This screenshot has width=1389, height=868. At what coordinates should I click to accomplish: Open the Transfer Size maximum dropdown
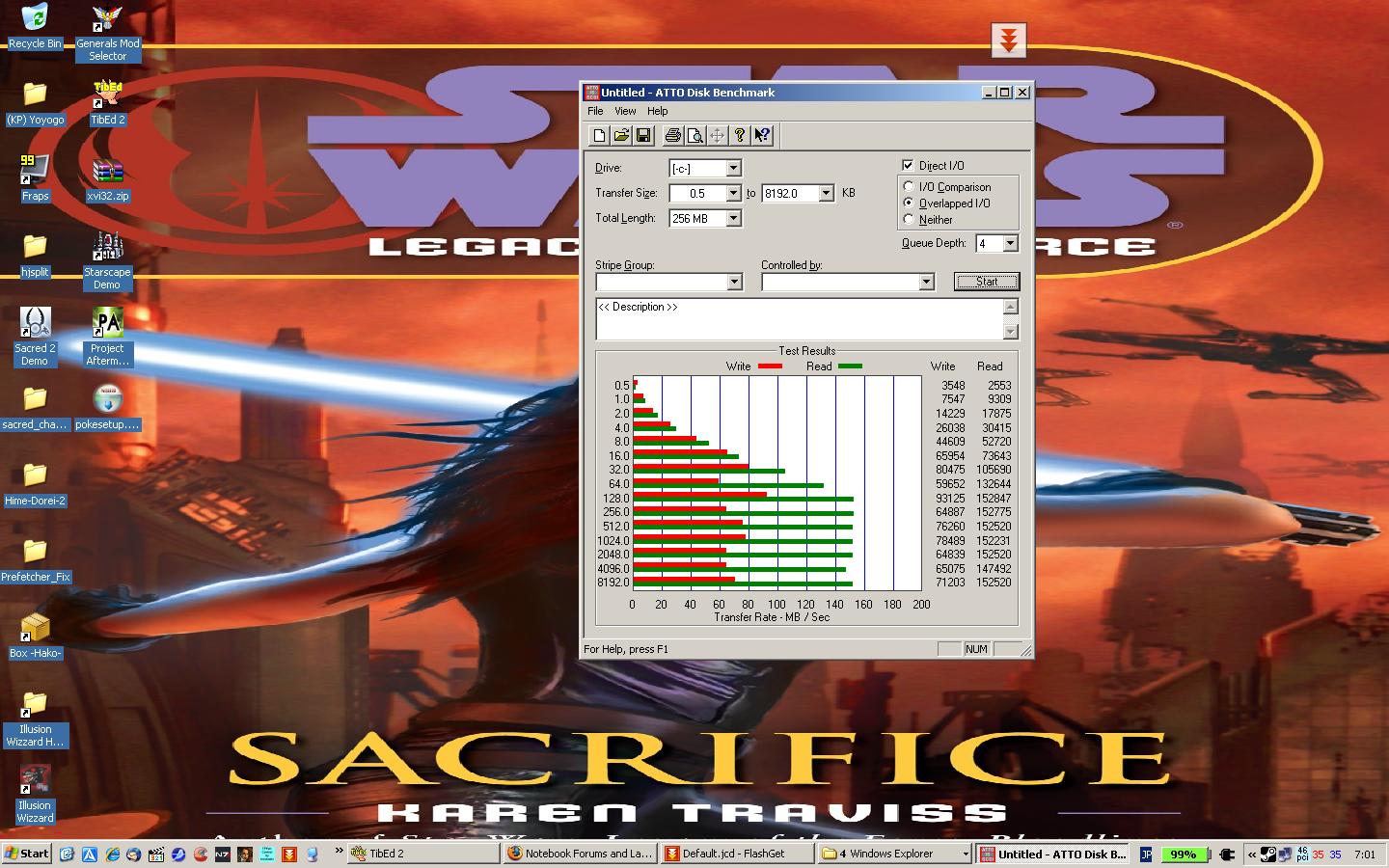pos(826,193)
